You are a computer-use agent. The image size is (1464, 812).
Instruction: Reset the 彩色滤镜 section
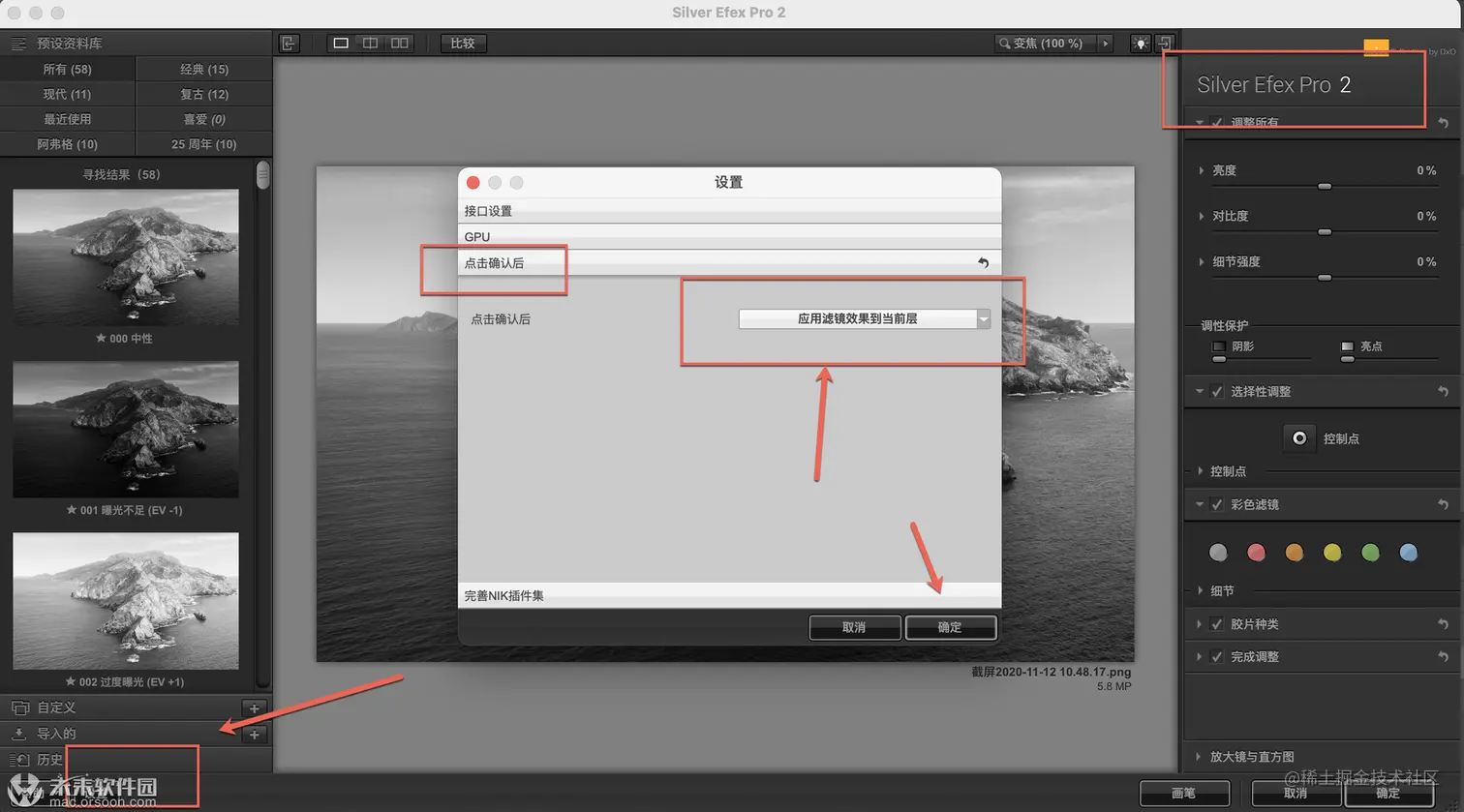(x=1443, y=504)
